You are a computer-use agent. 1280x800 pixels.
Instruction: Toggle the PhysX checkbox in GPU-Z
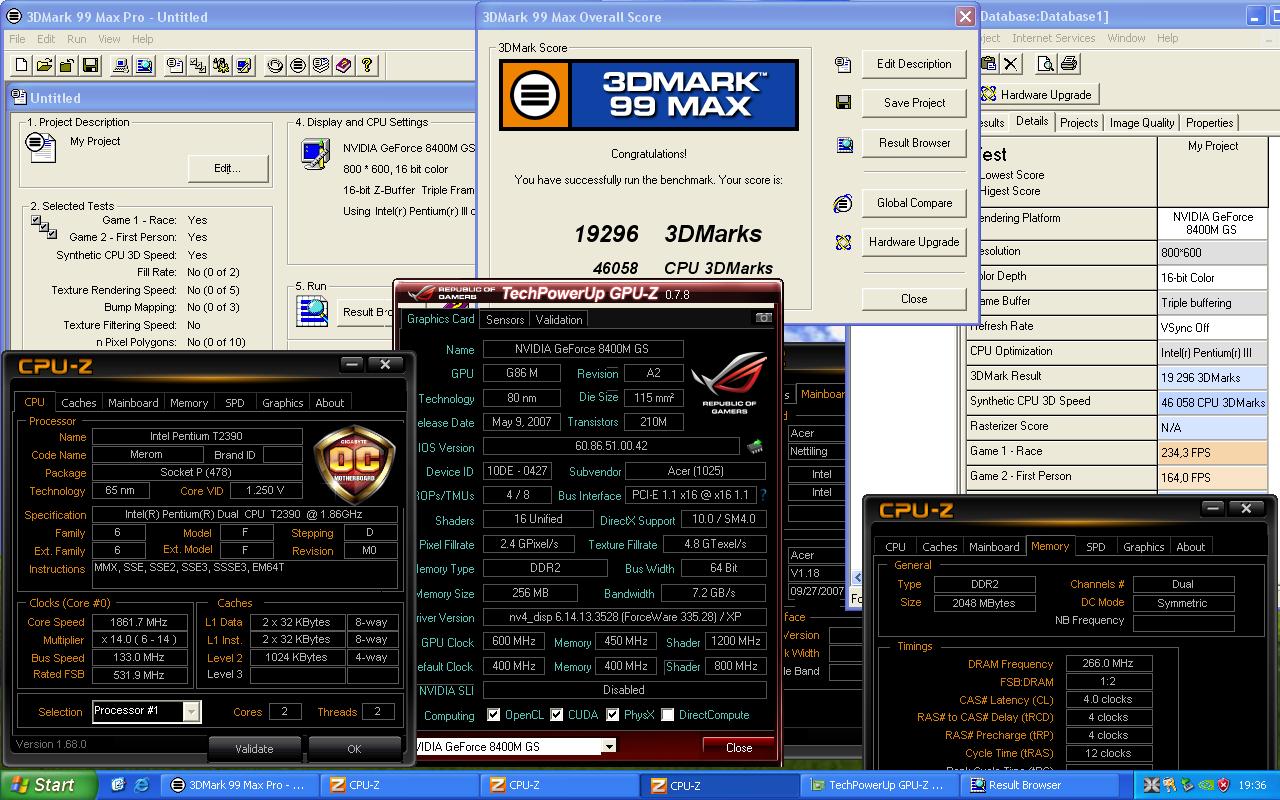(x=613, y=715)
